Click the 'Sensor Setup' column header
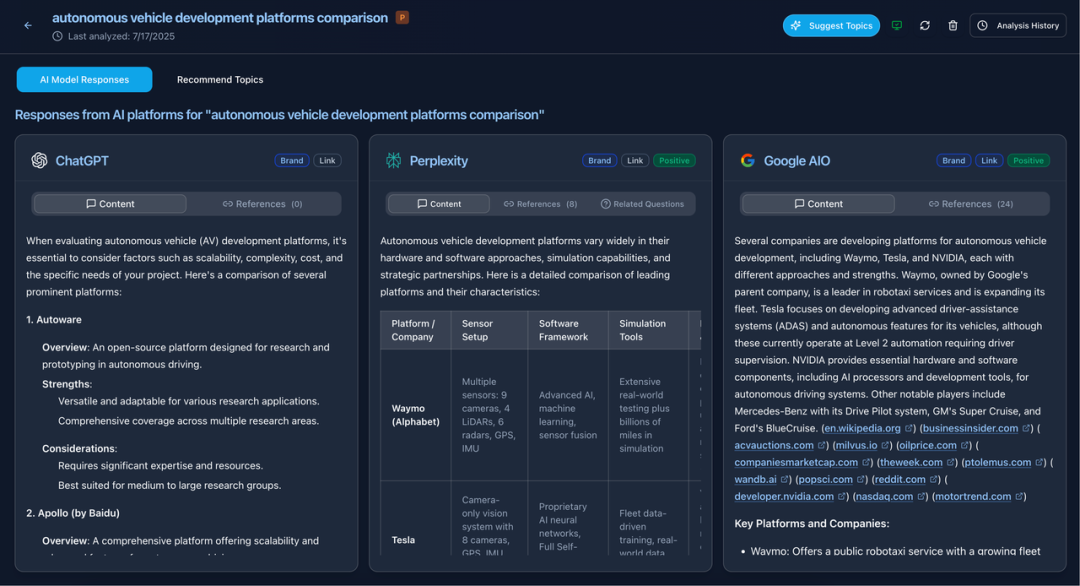Image resolution: width=1080 pixels, height=586 pixels. pyautogui.click(x=489, y=331)
